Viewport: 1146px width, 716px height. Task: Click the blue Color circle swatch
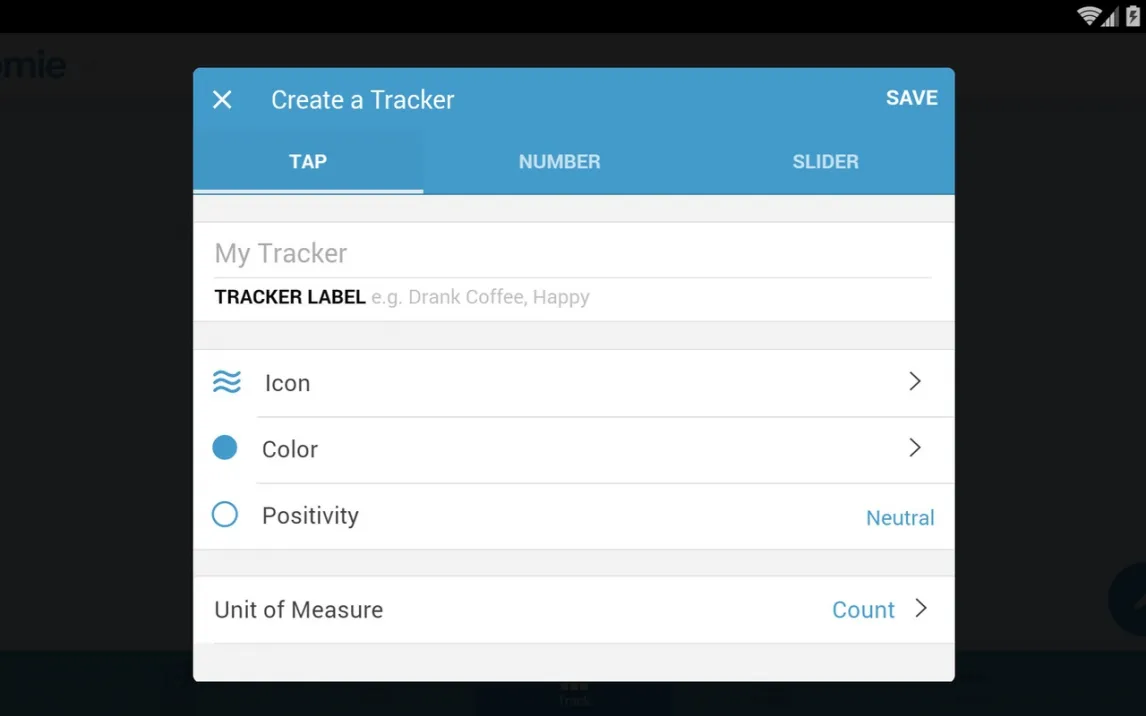[x=225, y=448]
